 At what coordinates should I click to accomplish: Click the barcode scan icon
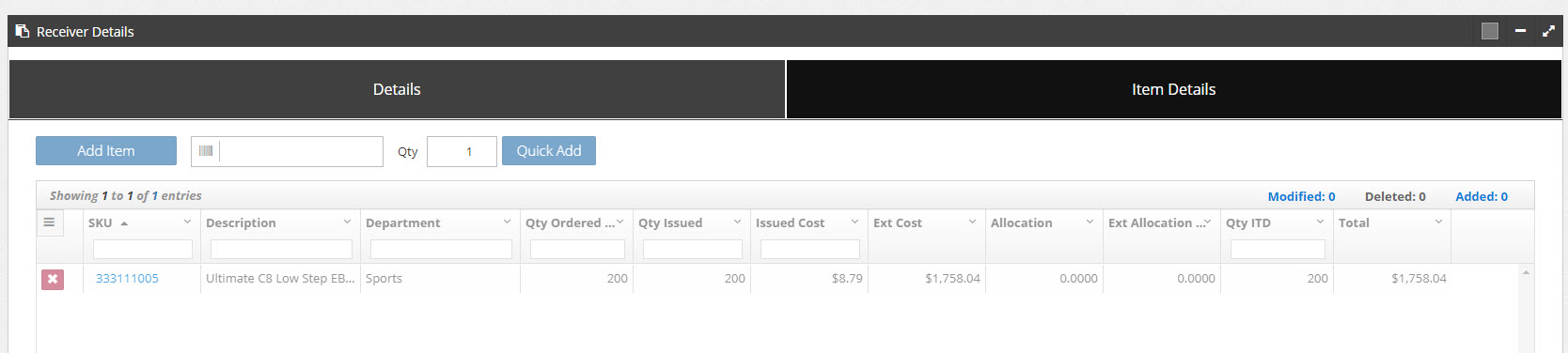click(x=206, y=151)
